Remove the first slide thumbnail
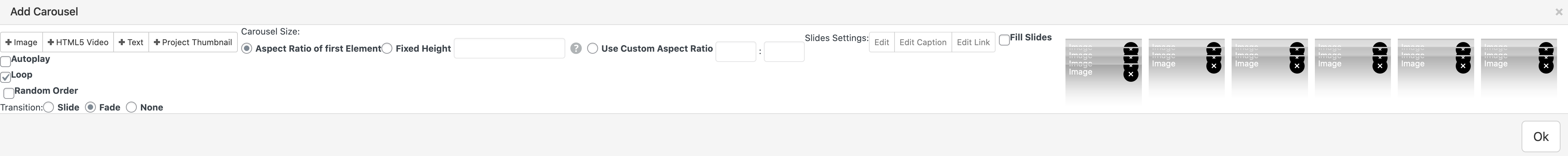The width and height of the screenshot is (1568, 156). [x=1130, y=74]
